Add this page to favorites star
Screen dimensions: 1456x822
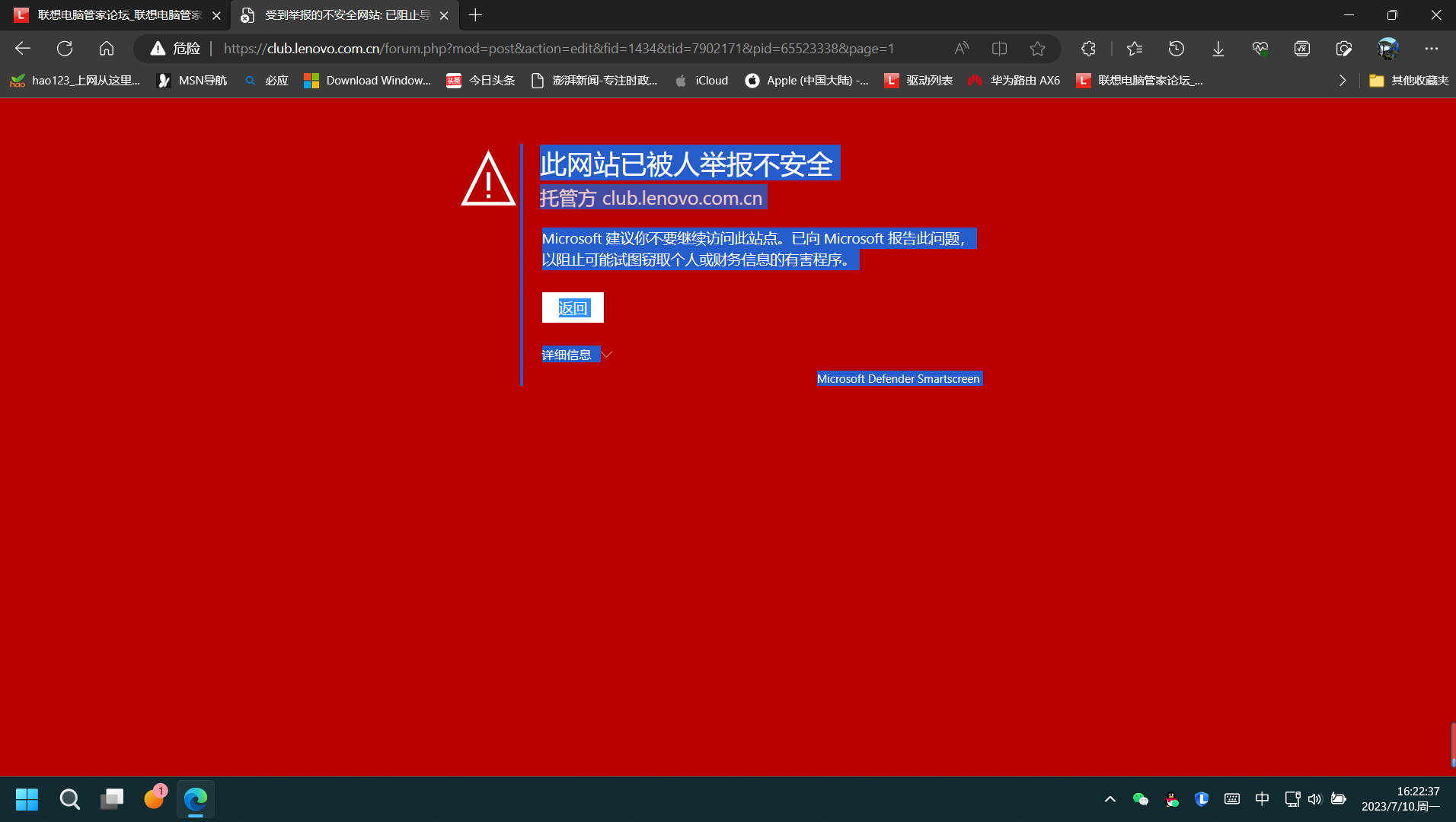point(1037,49)
